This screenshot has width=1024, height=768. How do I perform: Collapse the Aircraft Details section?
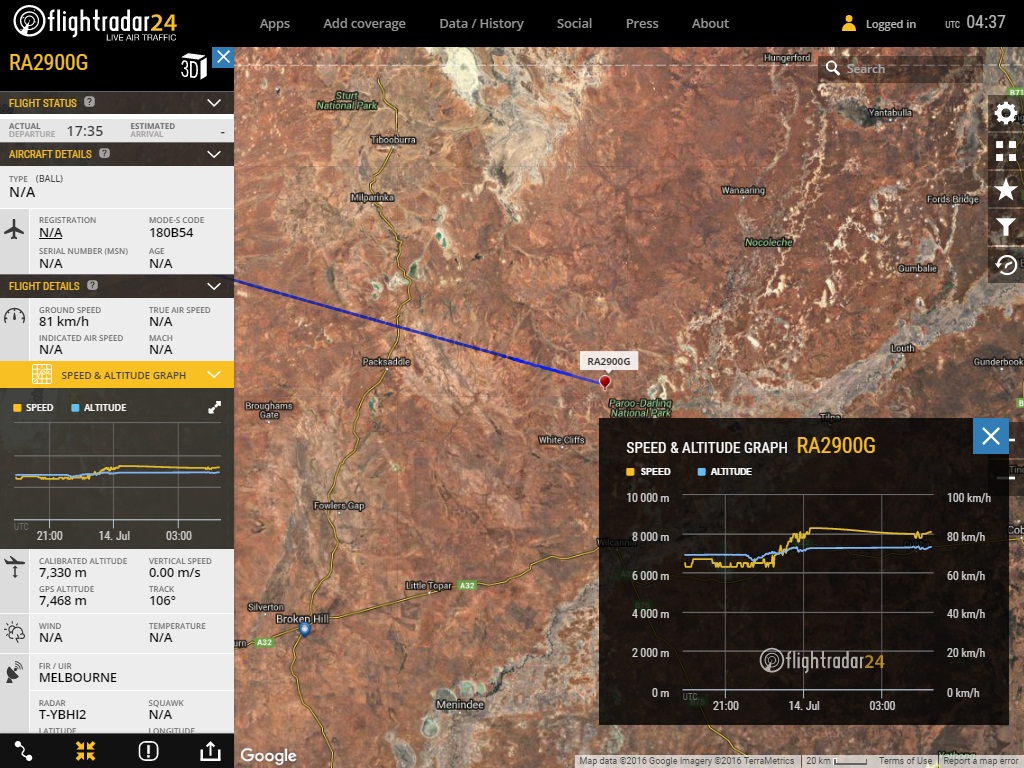tap(213, 154)
